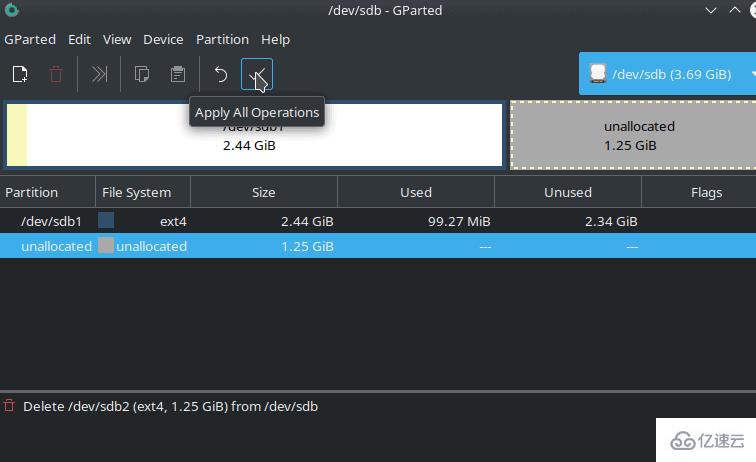Open the Edit menu
This screenshot has width=756, height=462.
(80, 40)
